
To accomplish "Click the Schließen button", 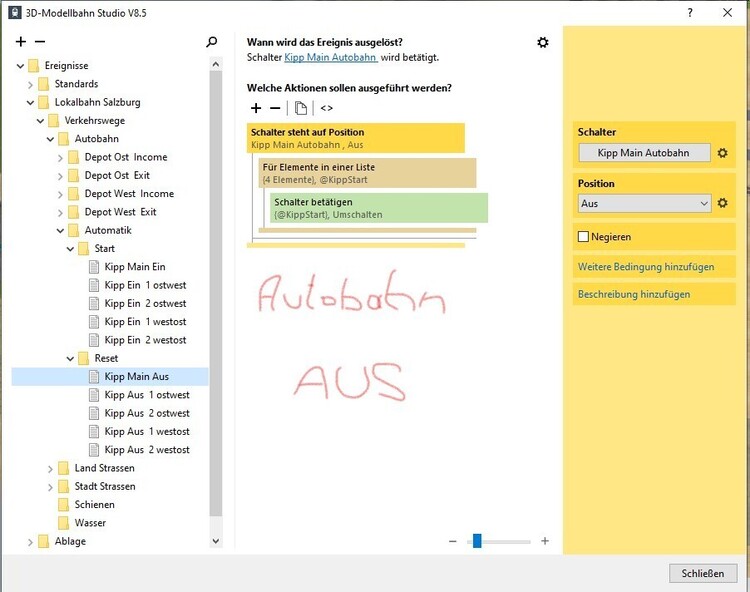I will pos(703,573).
